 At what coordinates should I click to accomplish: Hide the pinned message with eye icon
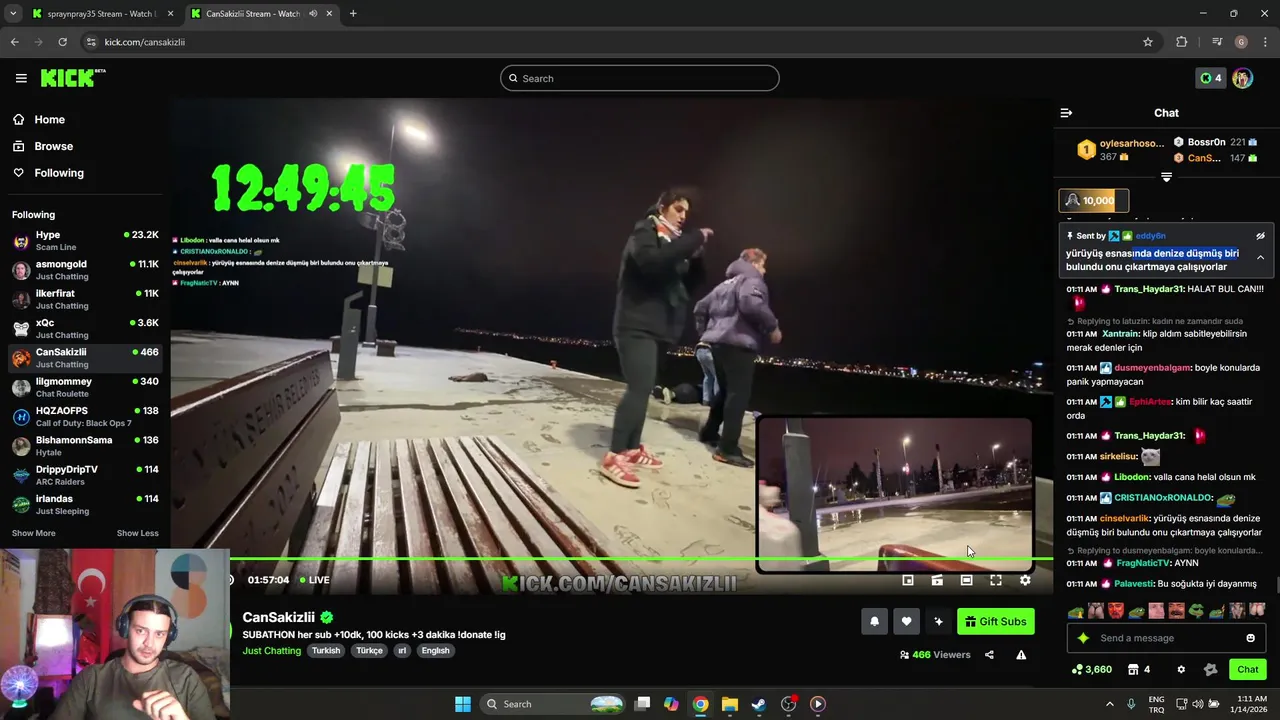(1260, 236)
